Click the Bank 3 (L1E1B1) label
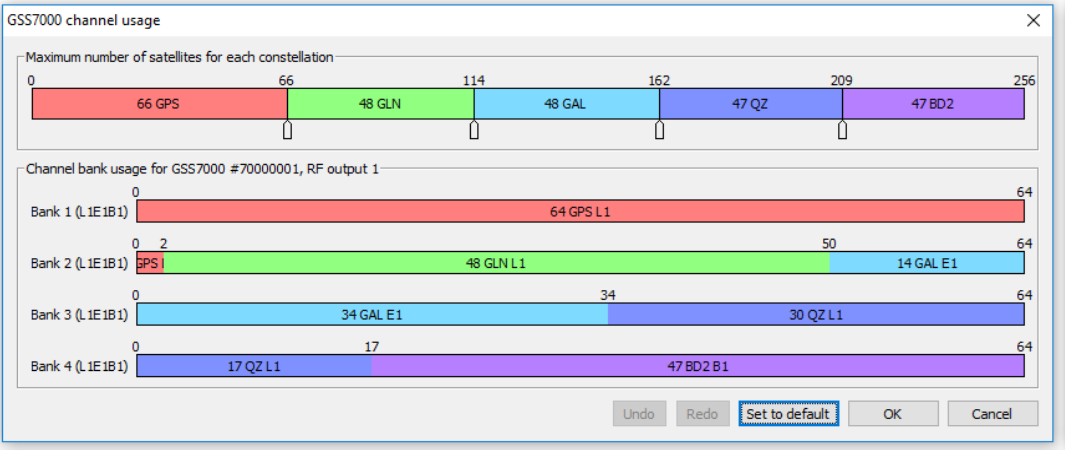The width and height of the screenshot is (1065, 451). coord(79,314)
